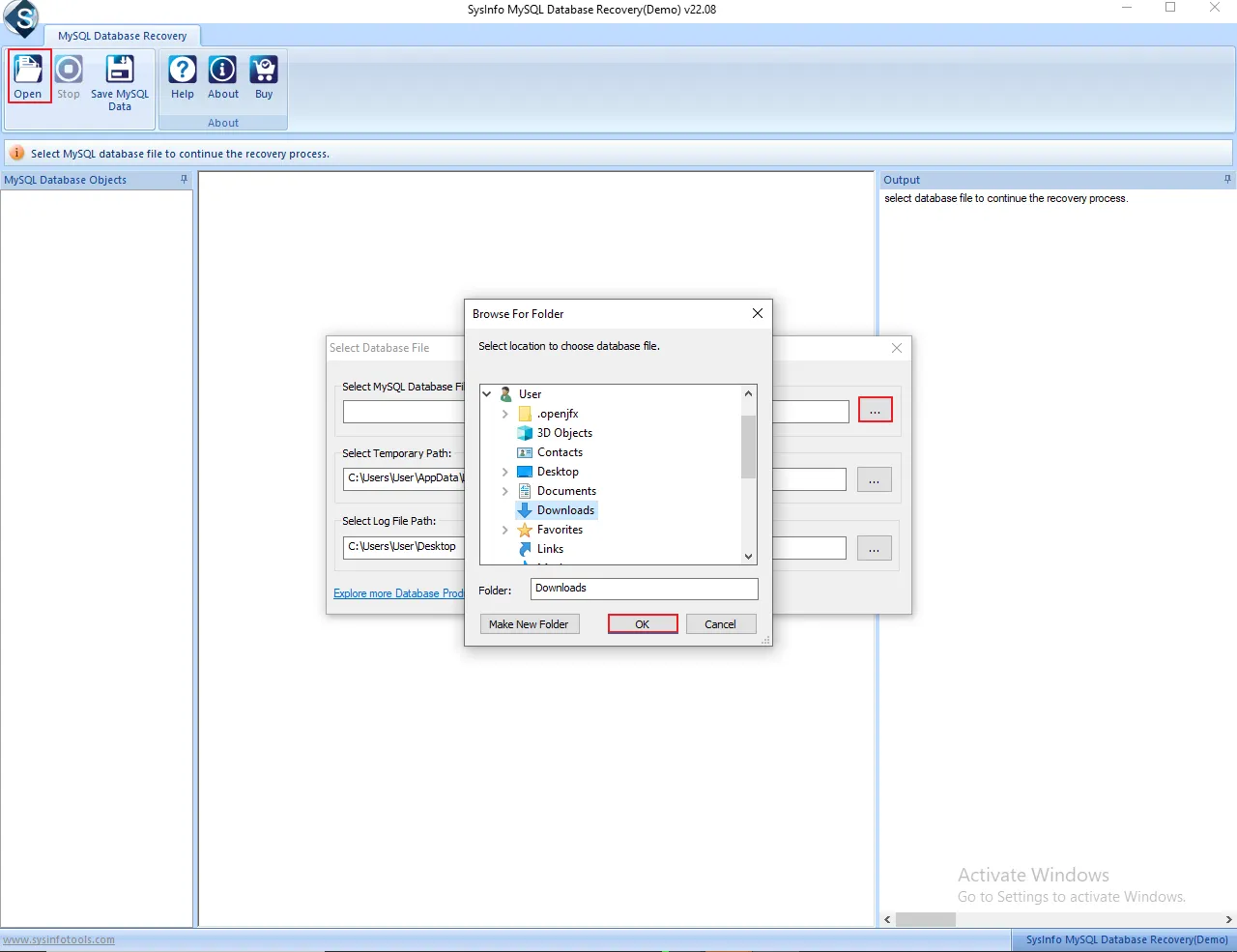Click the folder tree scroll-up arrow
Viewport: 1237px width, 952px height.
click(748, 394)
